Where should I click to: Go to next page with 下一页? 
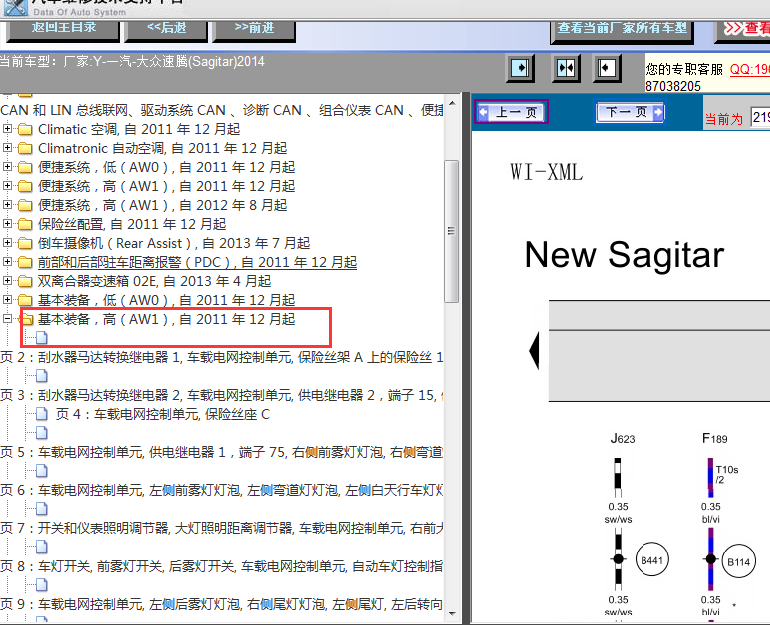pyautogui.click(x=630, y=112)
